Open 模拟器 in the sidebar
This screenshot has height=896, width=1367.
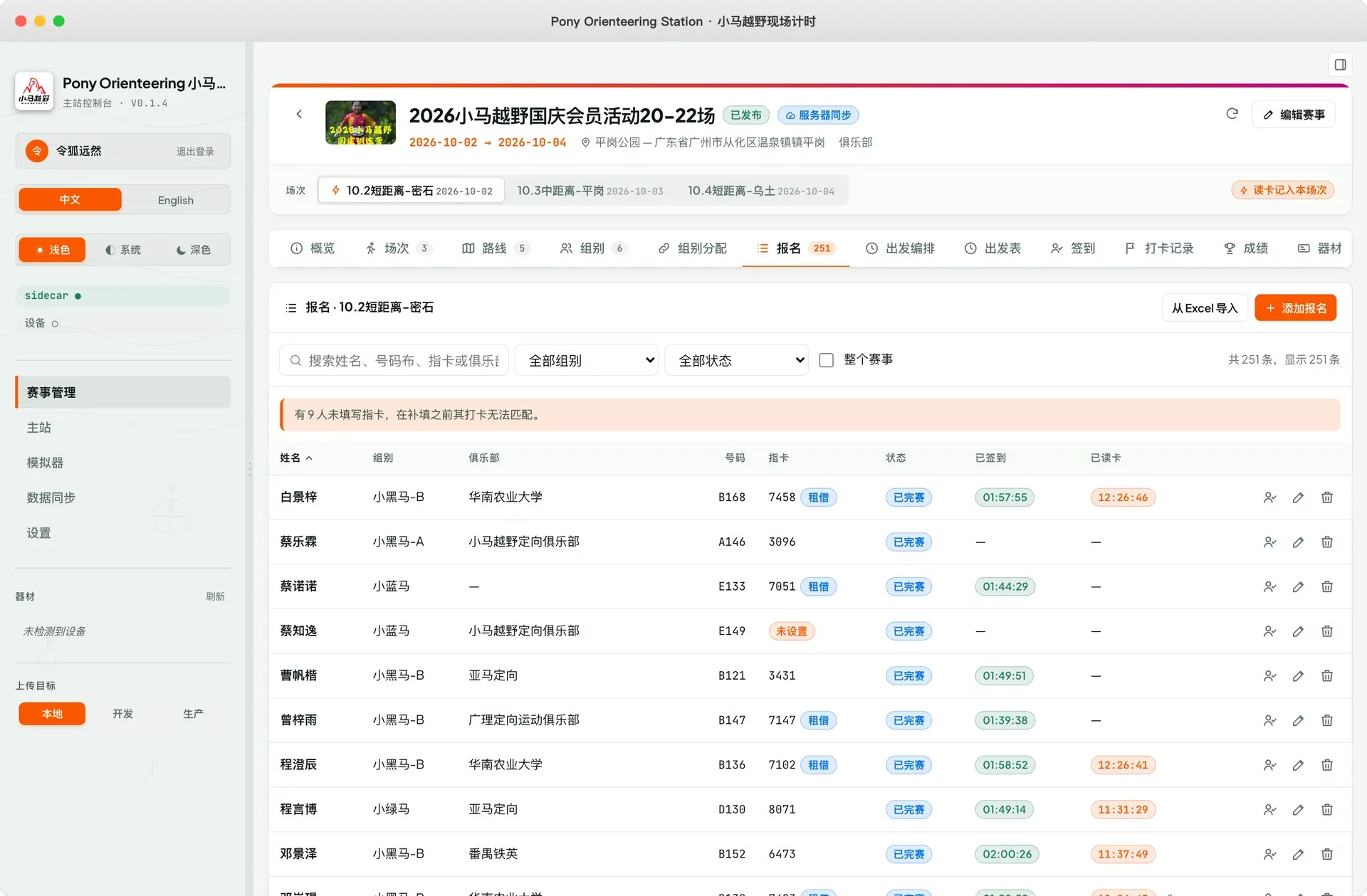(x=123, y=463)
